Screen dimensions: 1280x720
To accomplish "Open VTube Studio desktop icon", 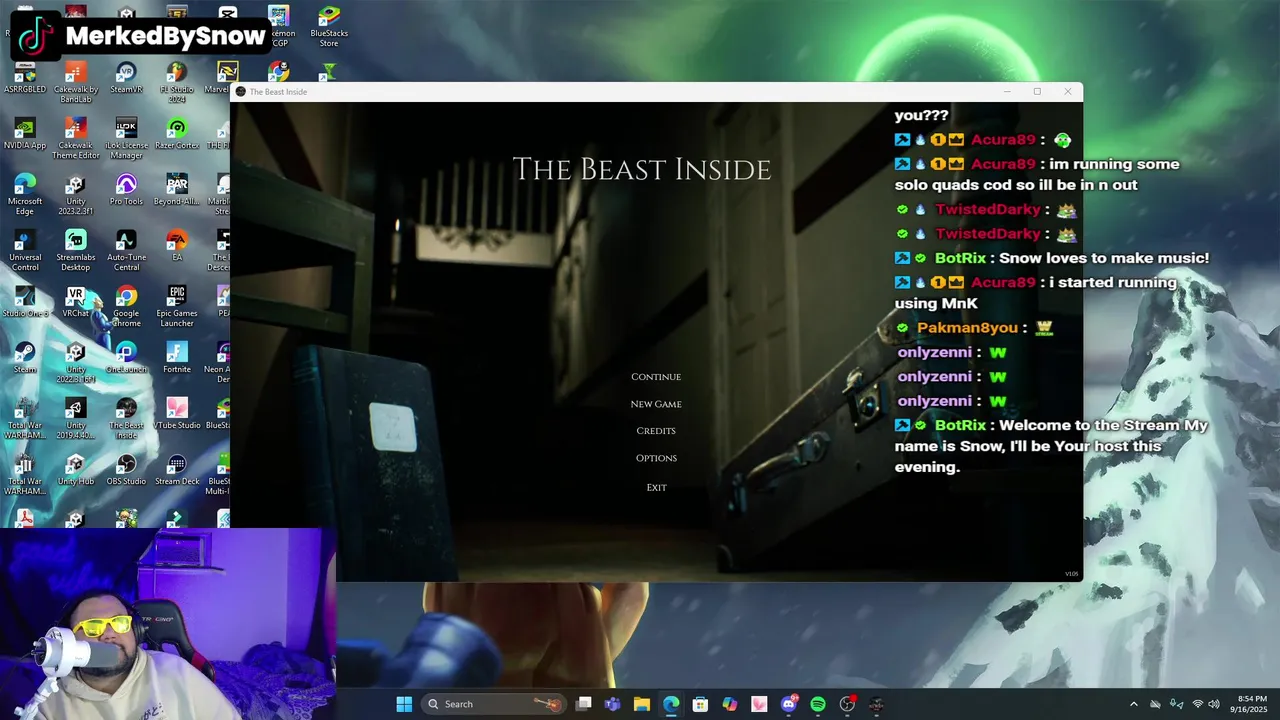I will click(x=177, y=415).
